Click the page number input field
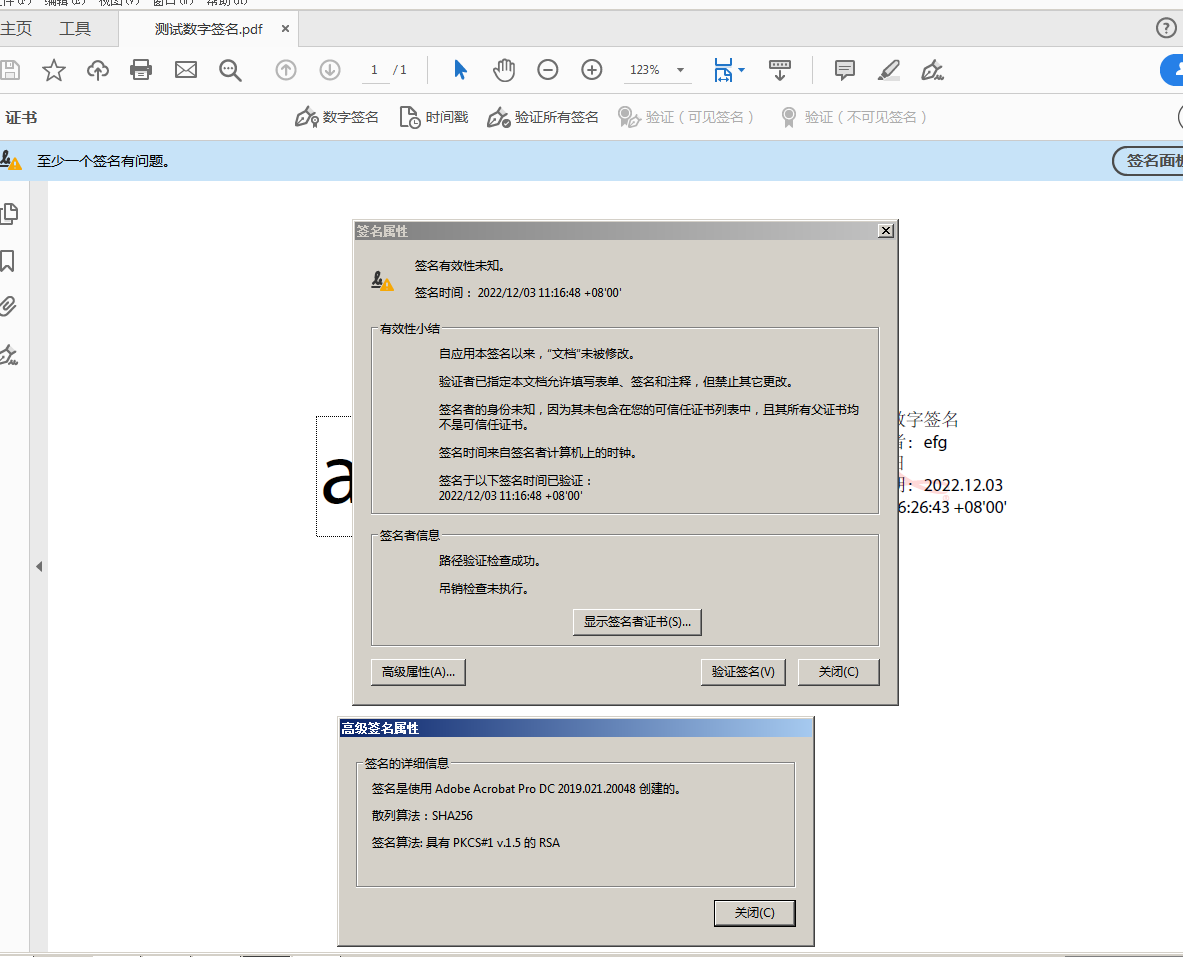Viewport: 1183px width, 957px height. (x=375, y=70)
